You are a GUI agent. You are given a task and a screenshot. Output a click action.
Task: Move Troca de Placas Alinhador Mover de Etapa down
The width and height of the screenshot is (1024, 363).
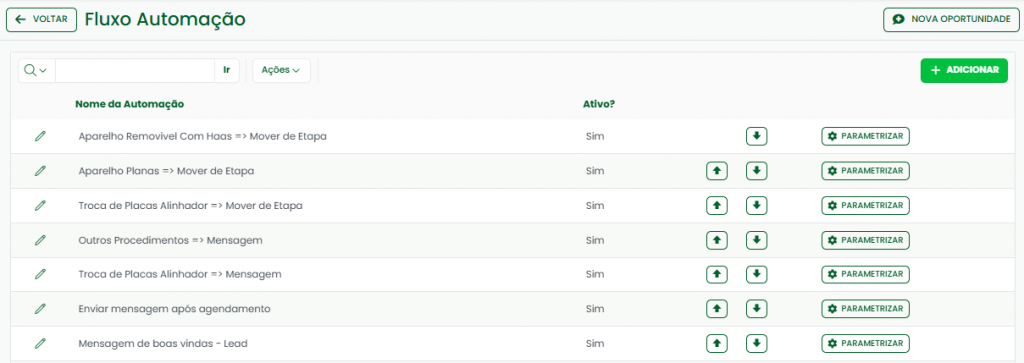[756, 205]
